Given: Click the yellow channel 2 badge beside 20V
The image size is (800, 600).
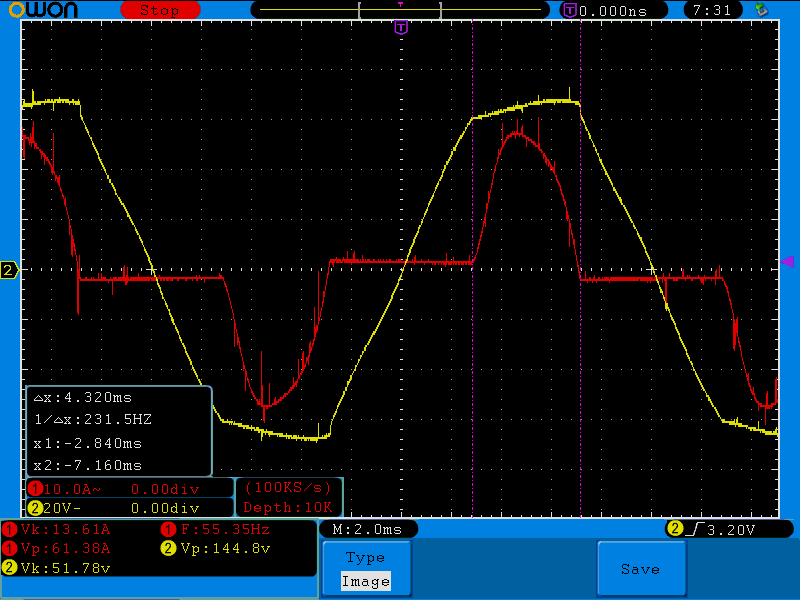Looking at the screenshot, I should pyautogui.click(x=35, y=508).
